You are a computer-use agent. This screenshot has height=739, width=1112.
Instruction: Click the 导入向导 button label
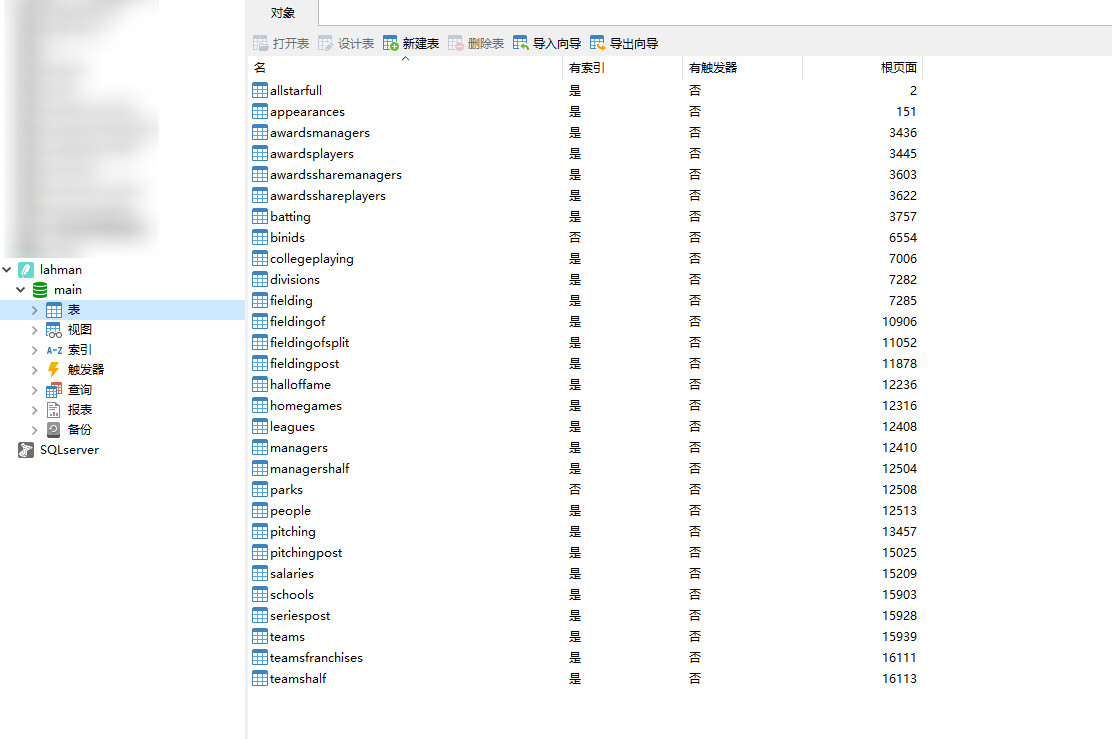pyautogui.click(x=557, y=43)
